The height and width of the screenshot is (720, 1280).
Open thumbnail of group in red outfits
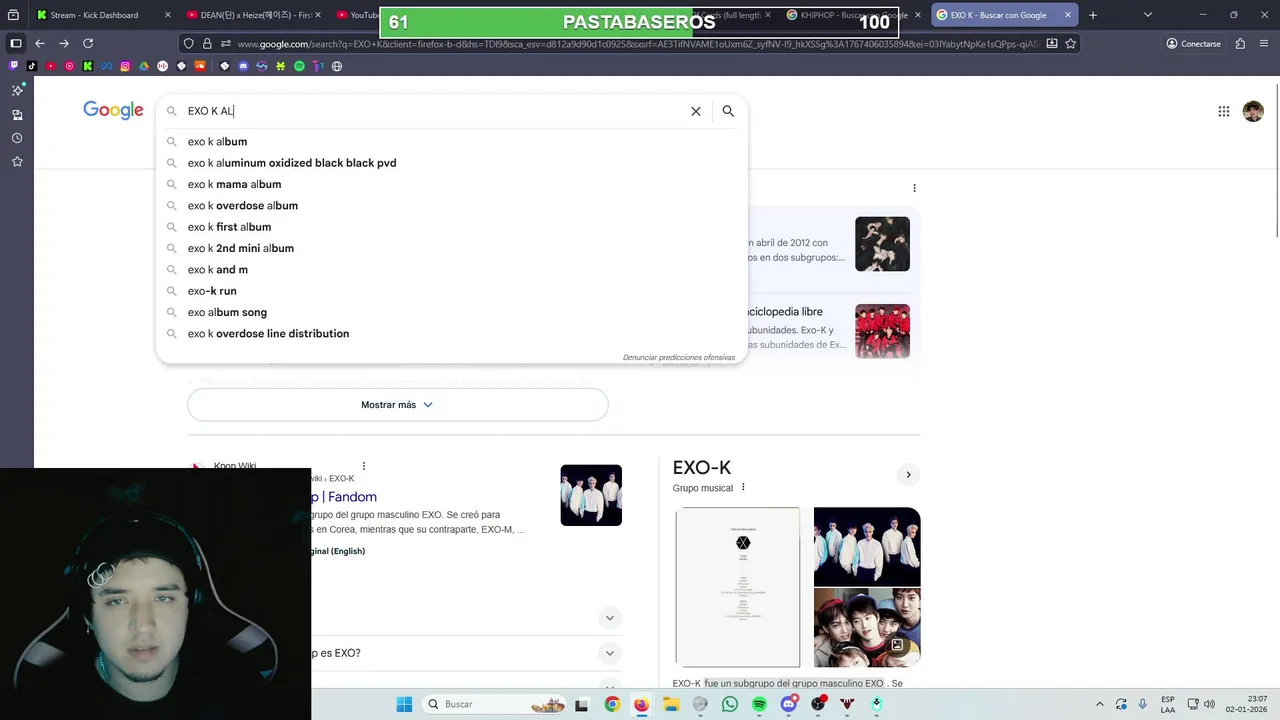pyautogui.click(x=882, y=331)
